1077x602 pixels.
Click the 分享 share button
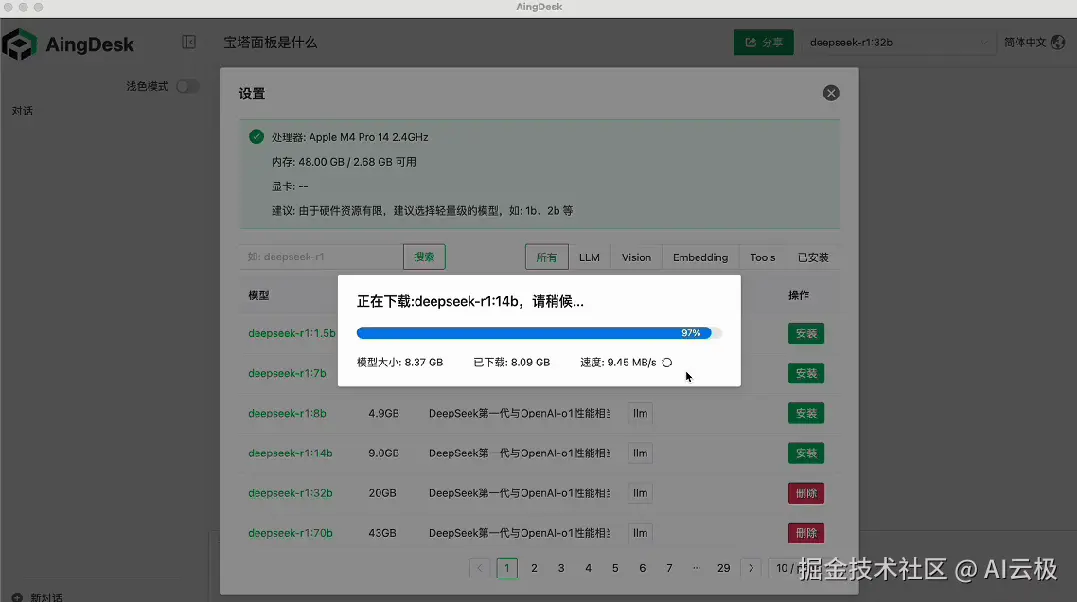(764, 42)
